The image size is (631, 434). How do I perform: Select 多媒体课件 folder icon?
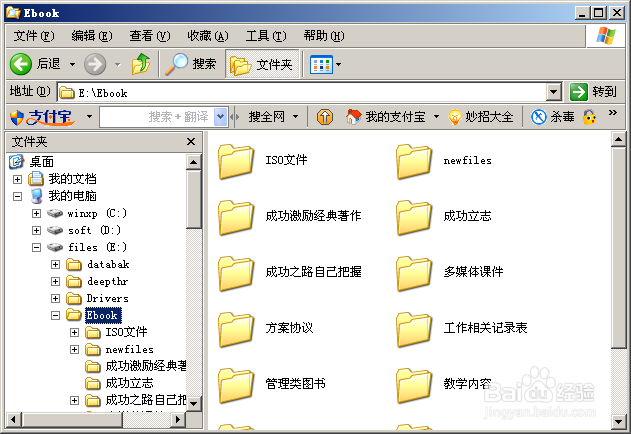coord(414,273)
